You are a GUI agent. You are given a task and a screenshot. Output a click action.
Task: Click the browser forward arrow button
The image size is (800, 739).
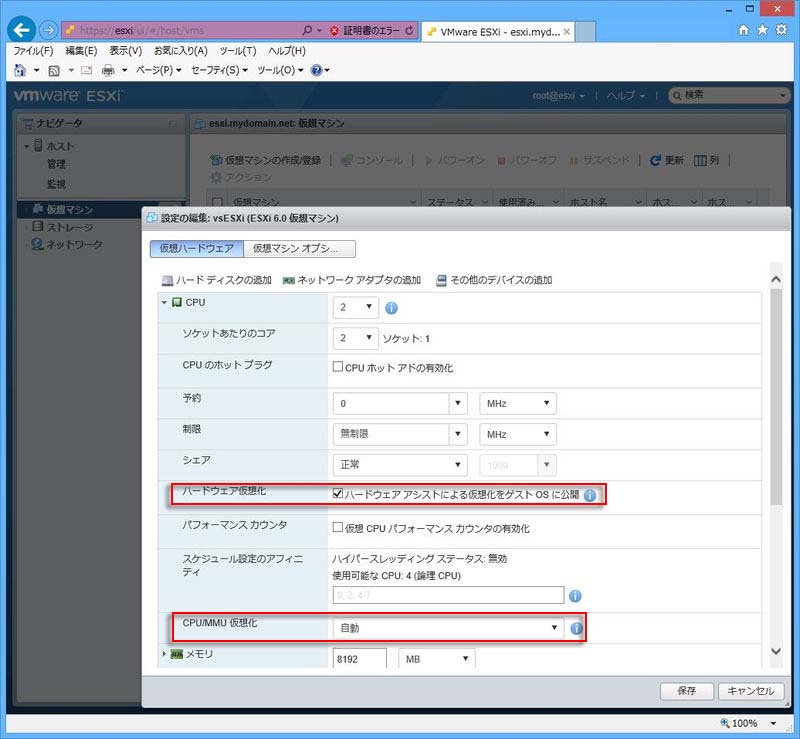[x=48, y=31]
